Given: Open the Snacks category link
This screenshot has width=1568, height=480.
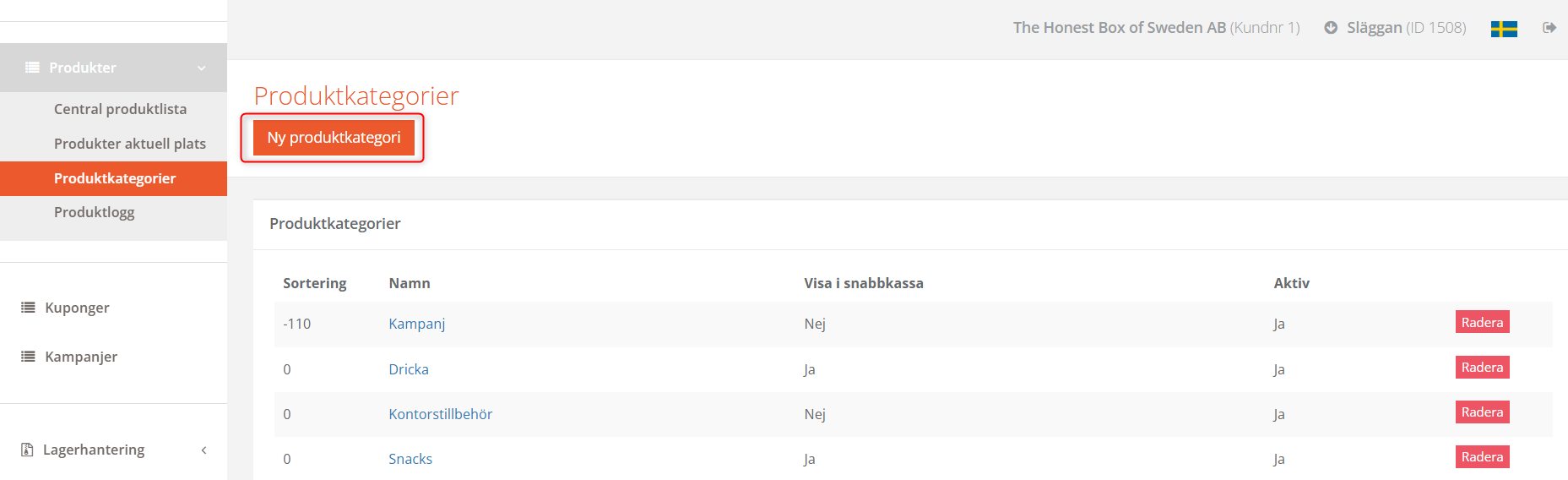Looking at the screenshot, I should tap(410, 459).
